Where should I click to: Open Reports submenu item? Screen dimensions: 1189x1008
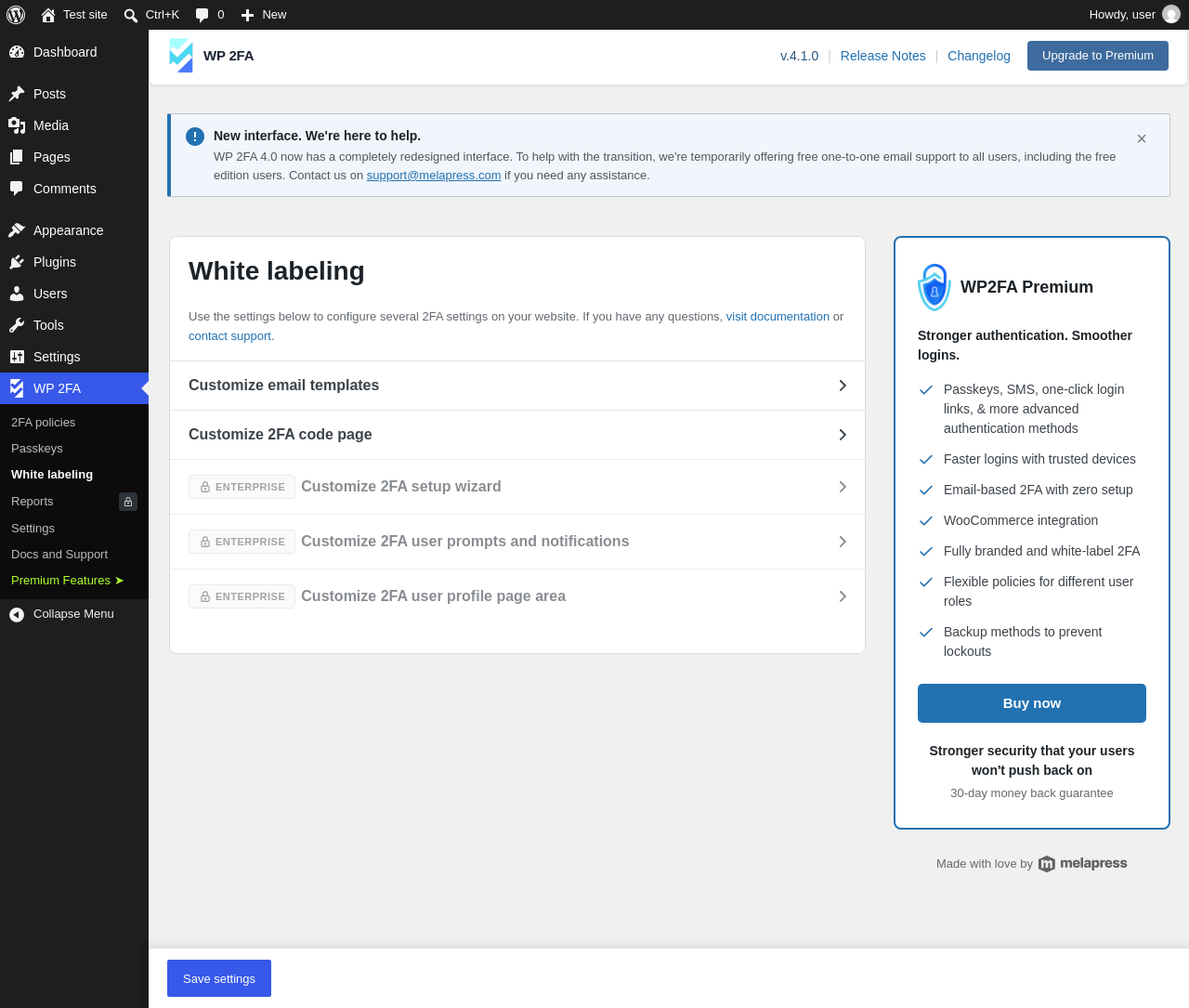pos(33,501)
